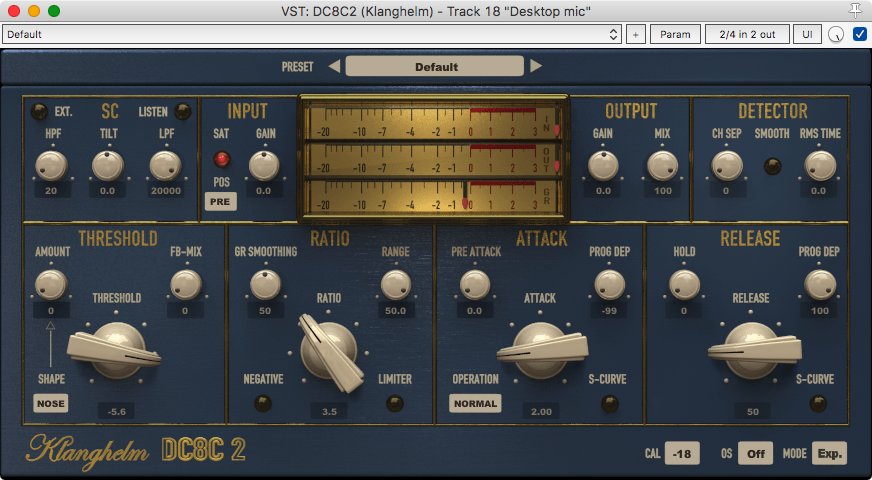Open the host Default preset dropdown
Screen dimensions: 872x480
pyautogui.click(x=312, y=34)
